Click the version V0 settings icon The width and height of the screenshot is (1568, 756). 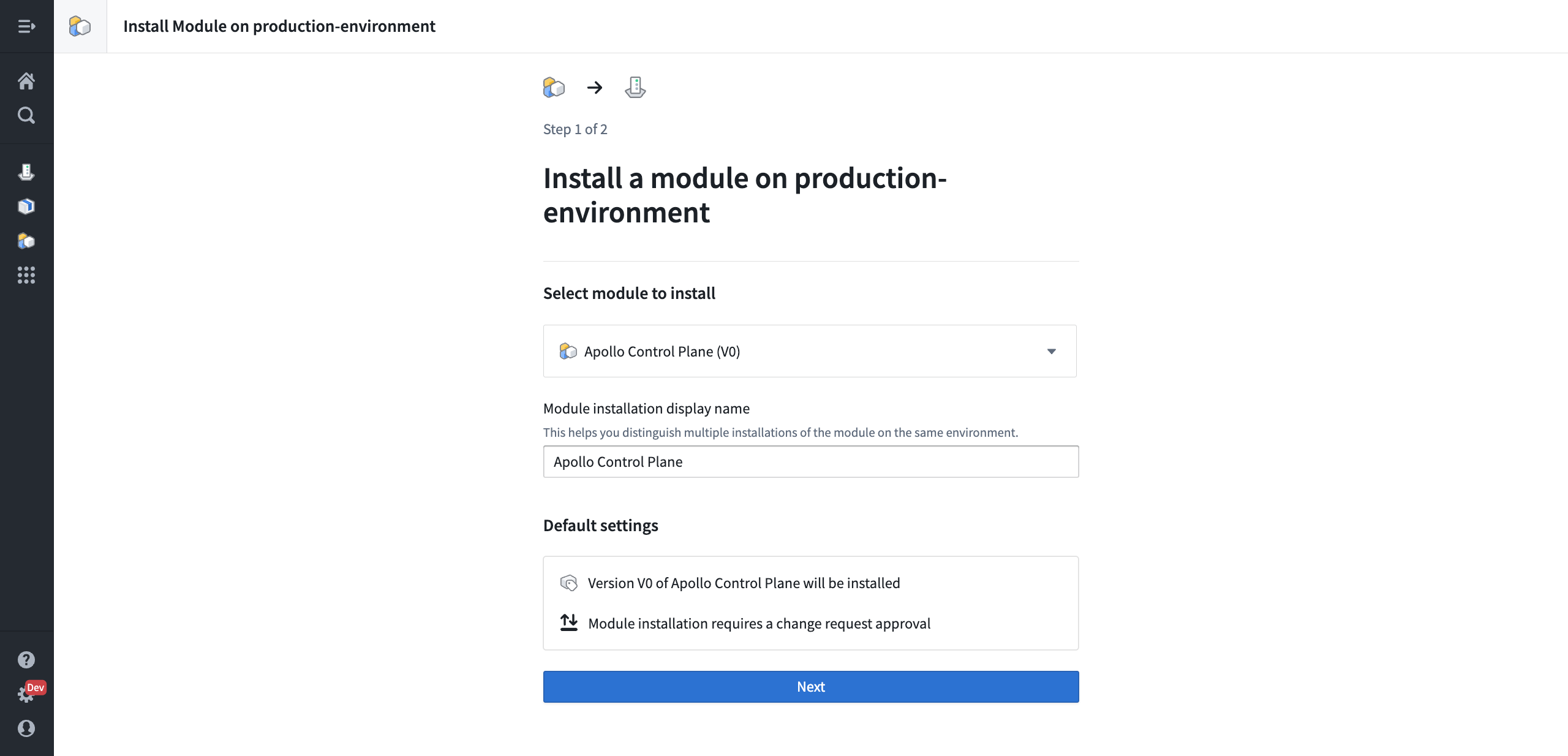(568, 583)
